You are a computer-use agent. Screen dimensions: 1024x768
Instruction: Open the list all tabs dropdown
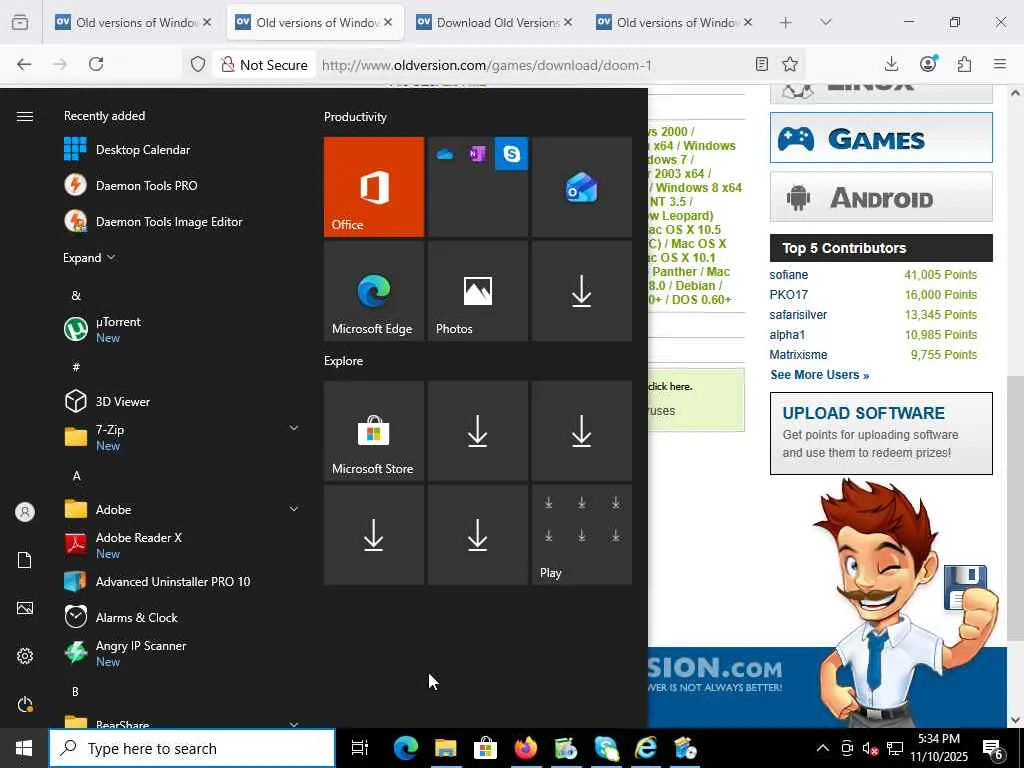click(825, 22)
